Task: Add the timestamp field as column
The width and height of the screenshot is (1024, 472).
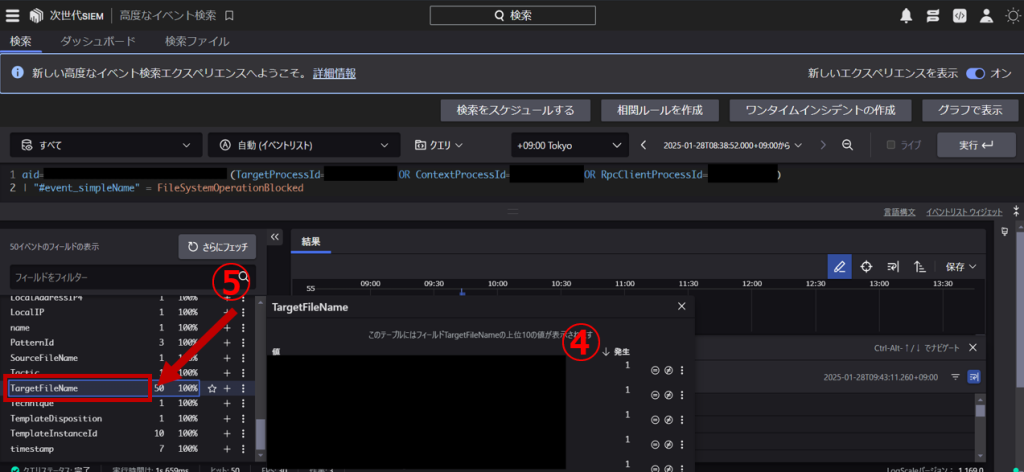Action: coord(227,449)
